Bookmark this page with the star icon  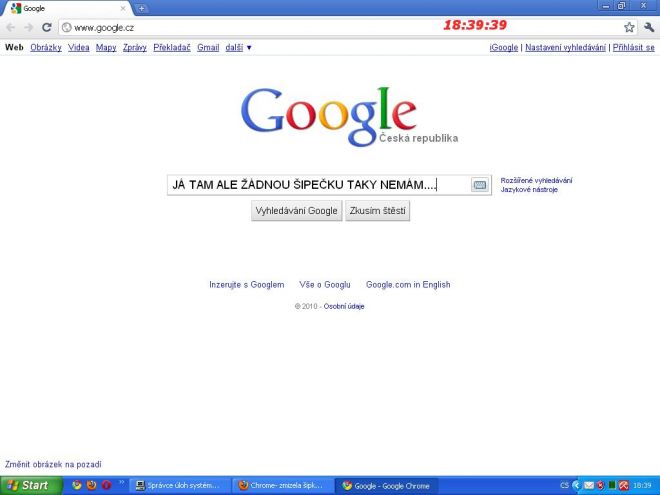click(x=629, y=28)
